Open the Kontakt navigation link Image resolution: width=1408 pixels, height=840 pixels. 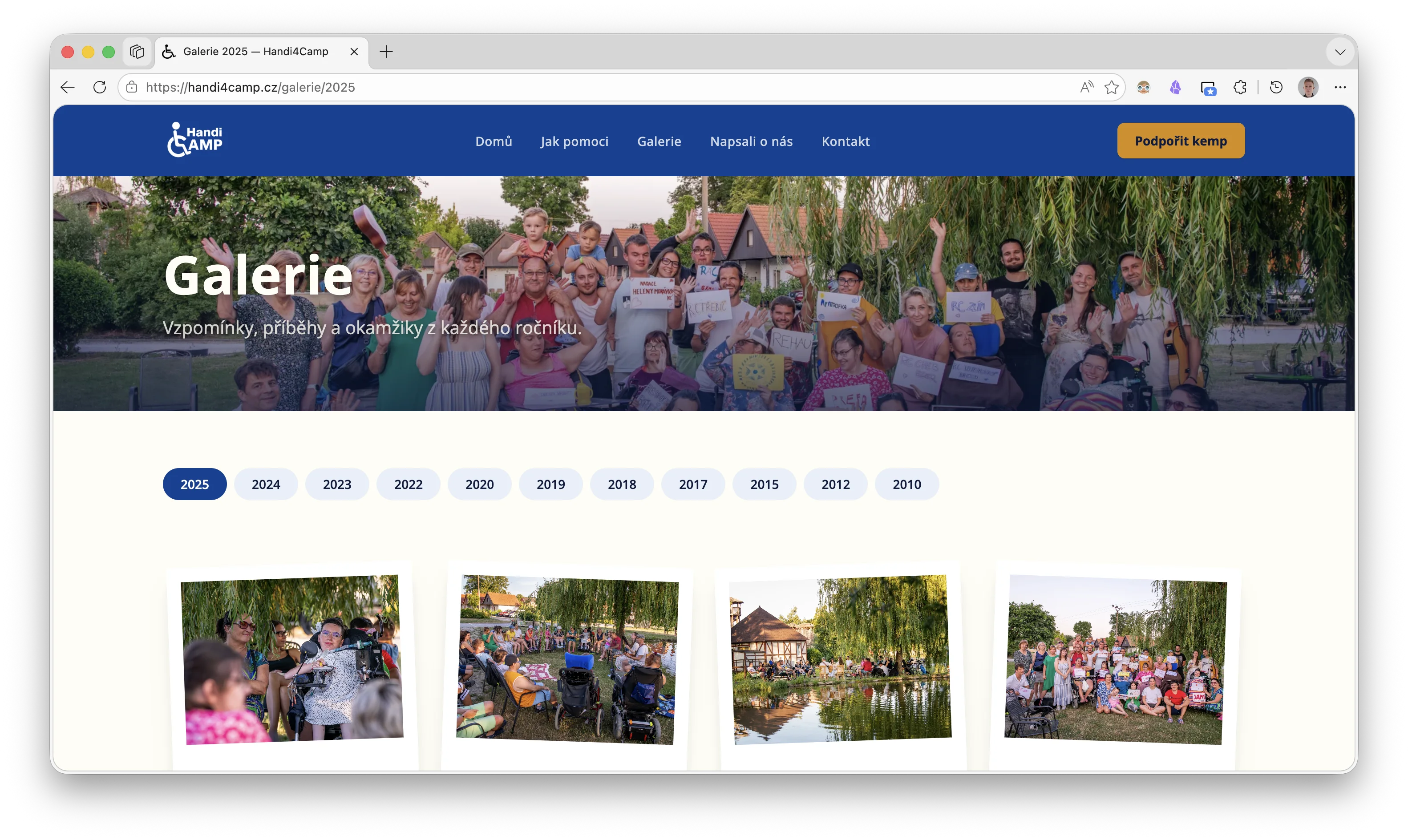(845, 141)
